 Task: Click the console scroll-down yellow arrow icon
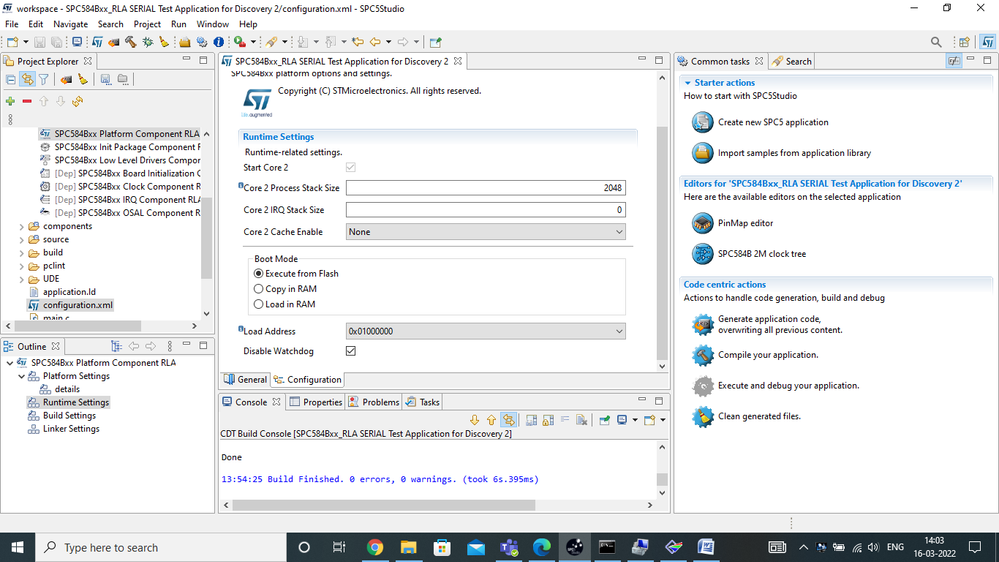[474, 420]
